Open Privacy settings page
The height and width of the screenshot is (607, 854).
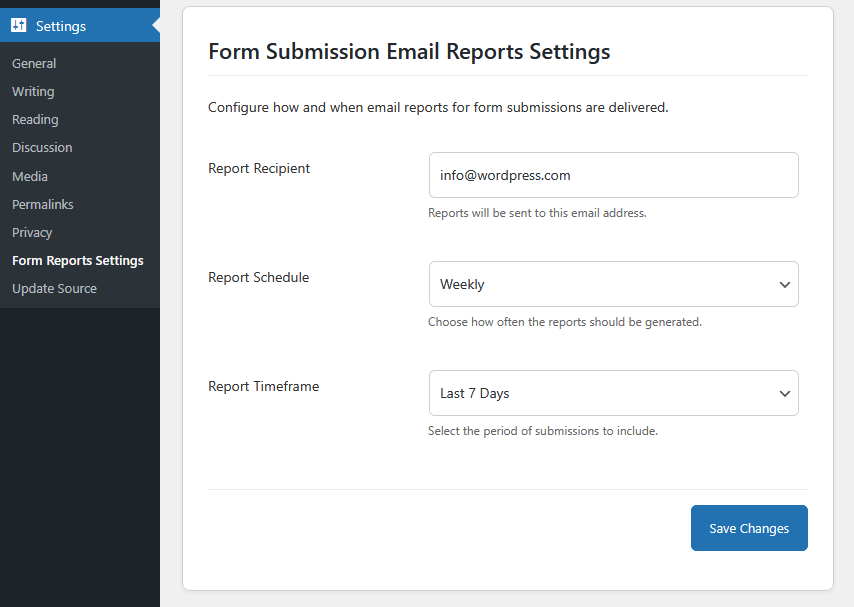32,232
